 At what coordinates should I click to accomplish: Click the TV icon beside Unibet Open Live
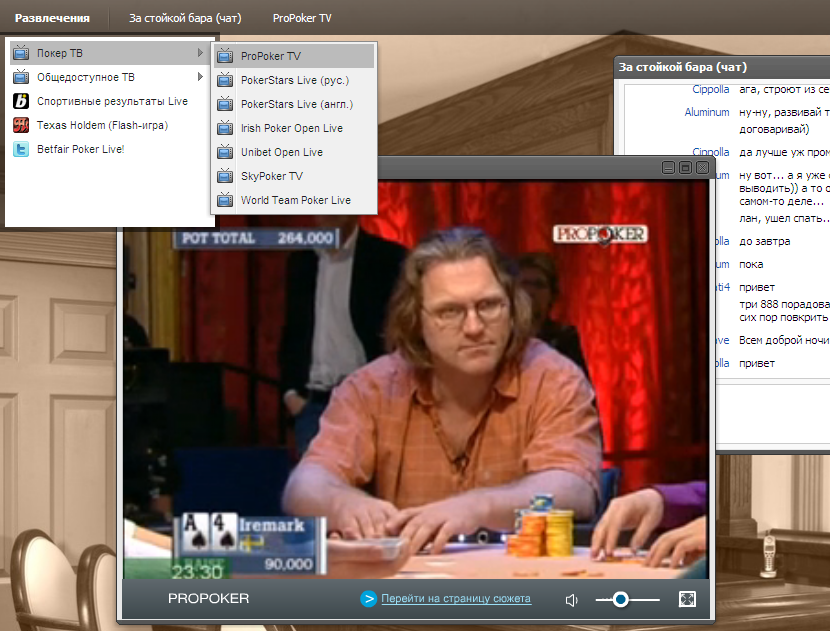[x=225, y=152]
